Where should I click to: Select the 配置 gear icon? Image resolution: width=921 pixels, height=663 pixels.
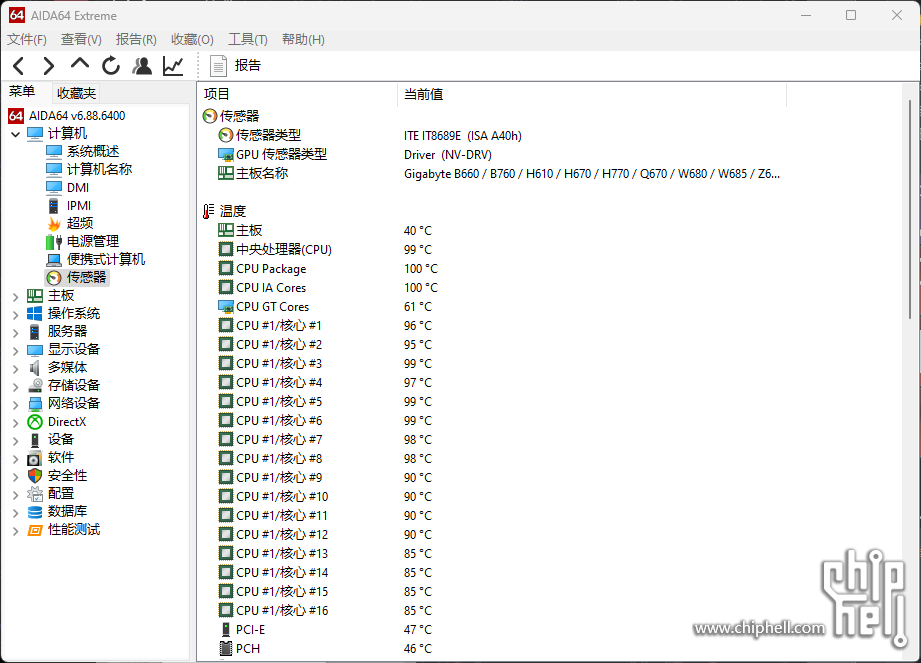[x=35, y=494]
